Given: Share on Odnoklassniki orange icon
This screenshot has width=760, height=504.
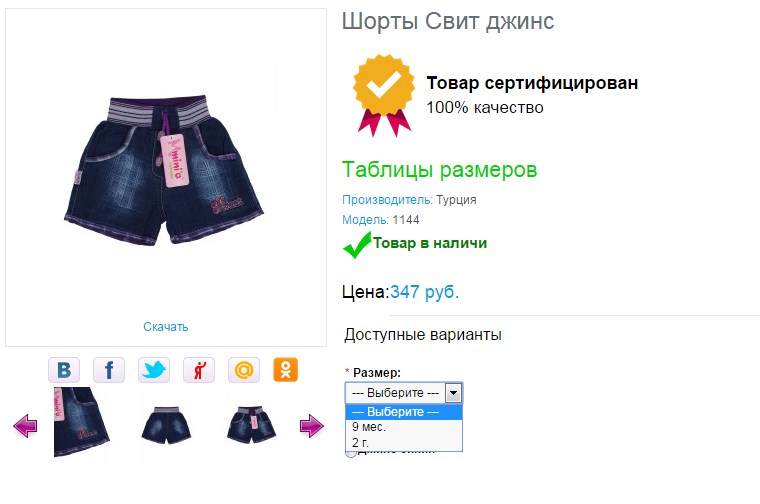Looking at the screenshot, I should pos(285,370).
